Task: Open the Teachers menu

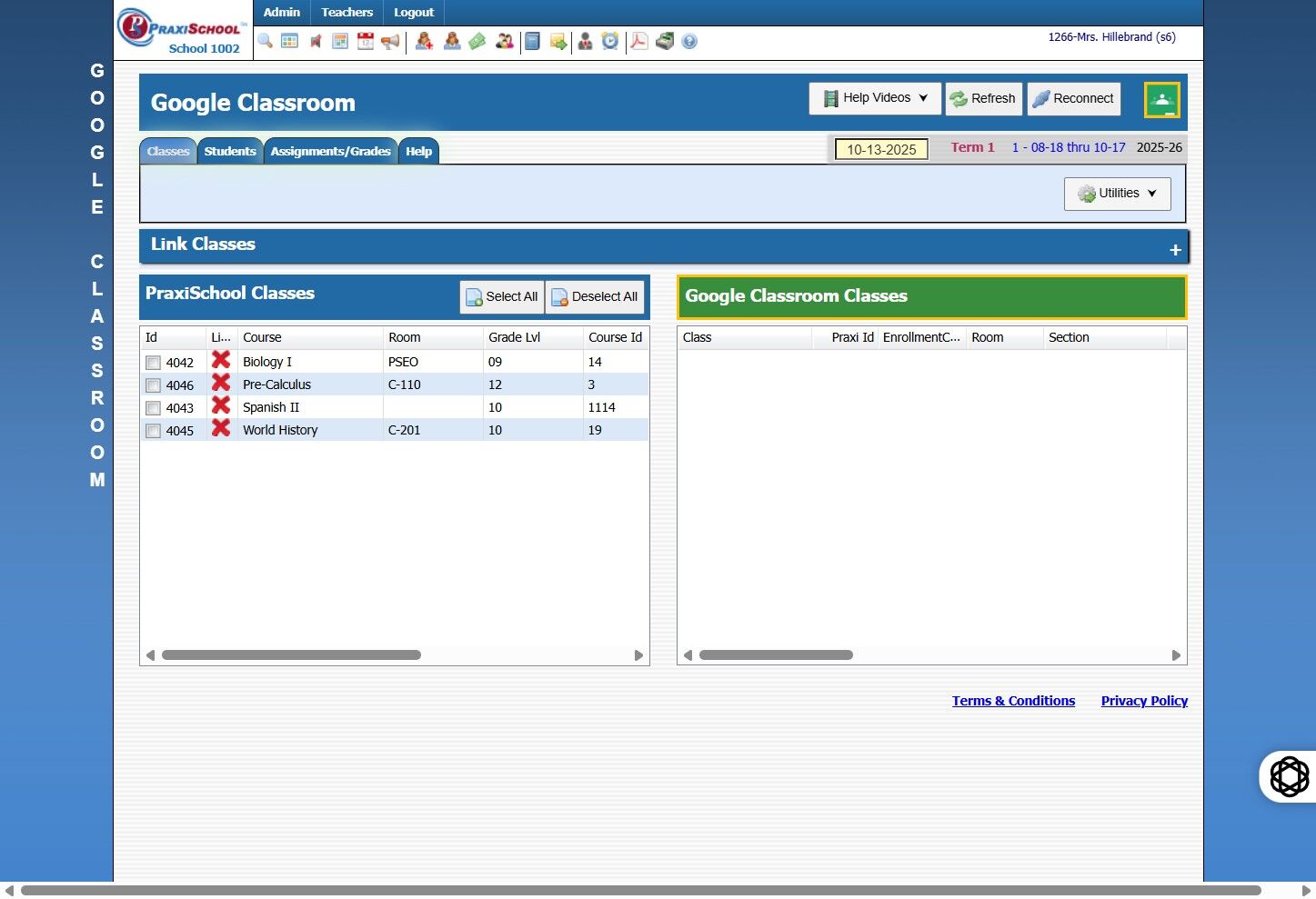Action: 347,13
